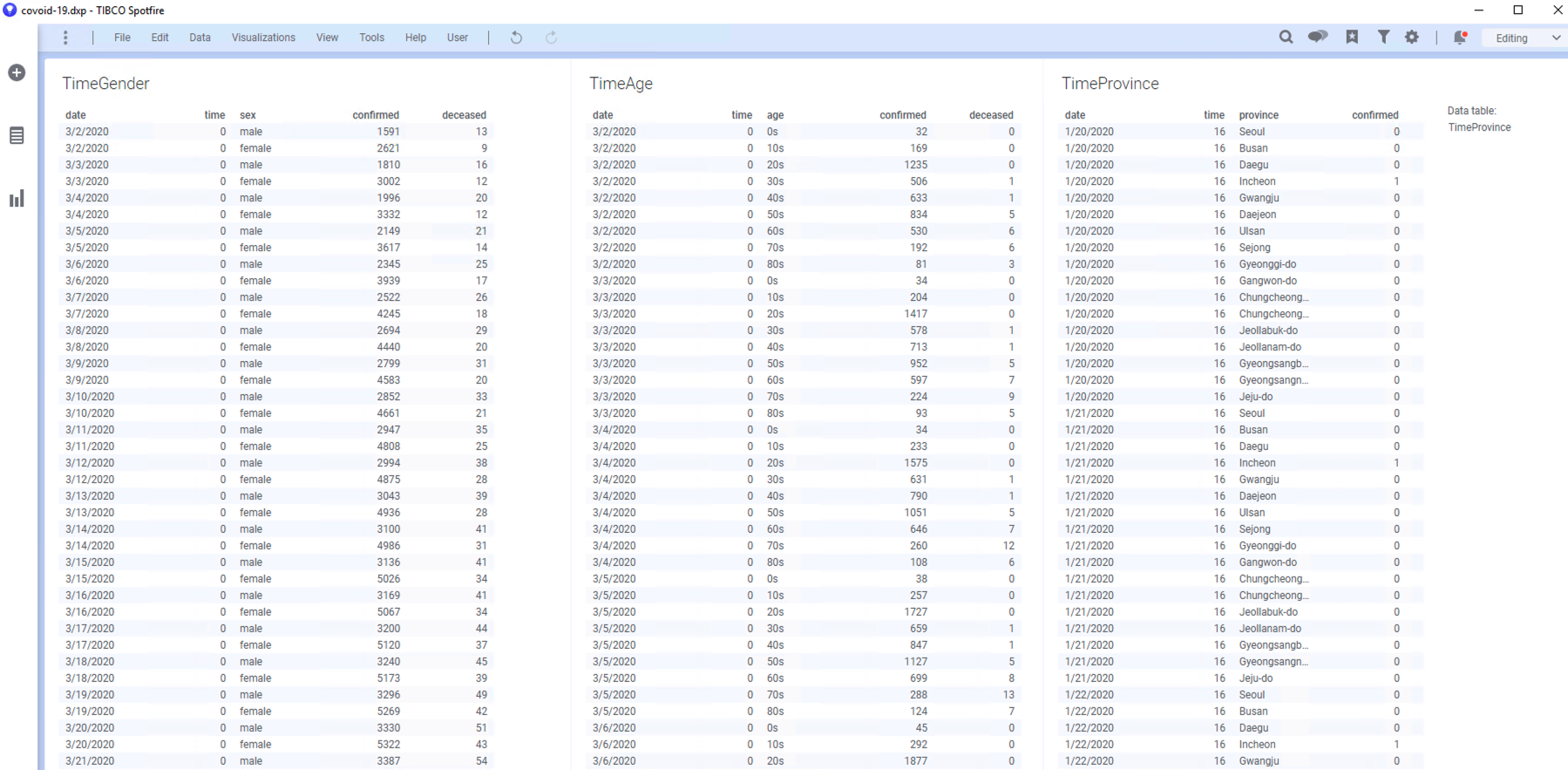Screen dimensions: 1568x770
Task: Click the province column header
Action: 1259,115
